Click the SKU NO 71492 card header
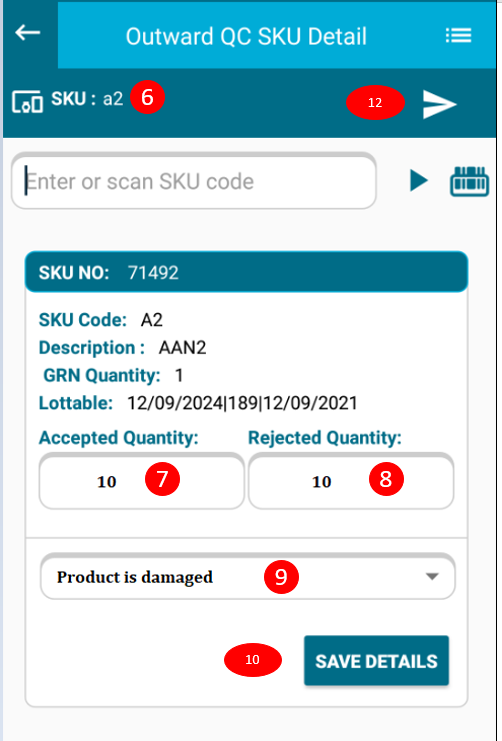 click(246, 272)
